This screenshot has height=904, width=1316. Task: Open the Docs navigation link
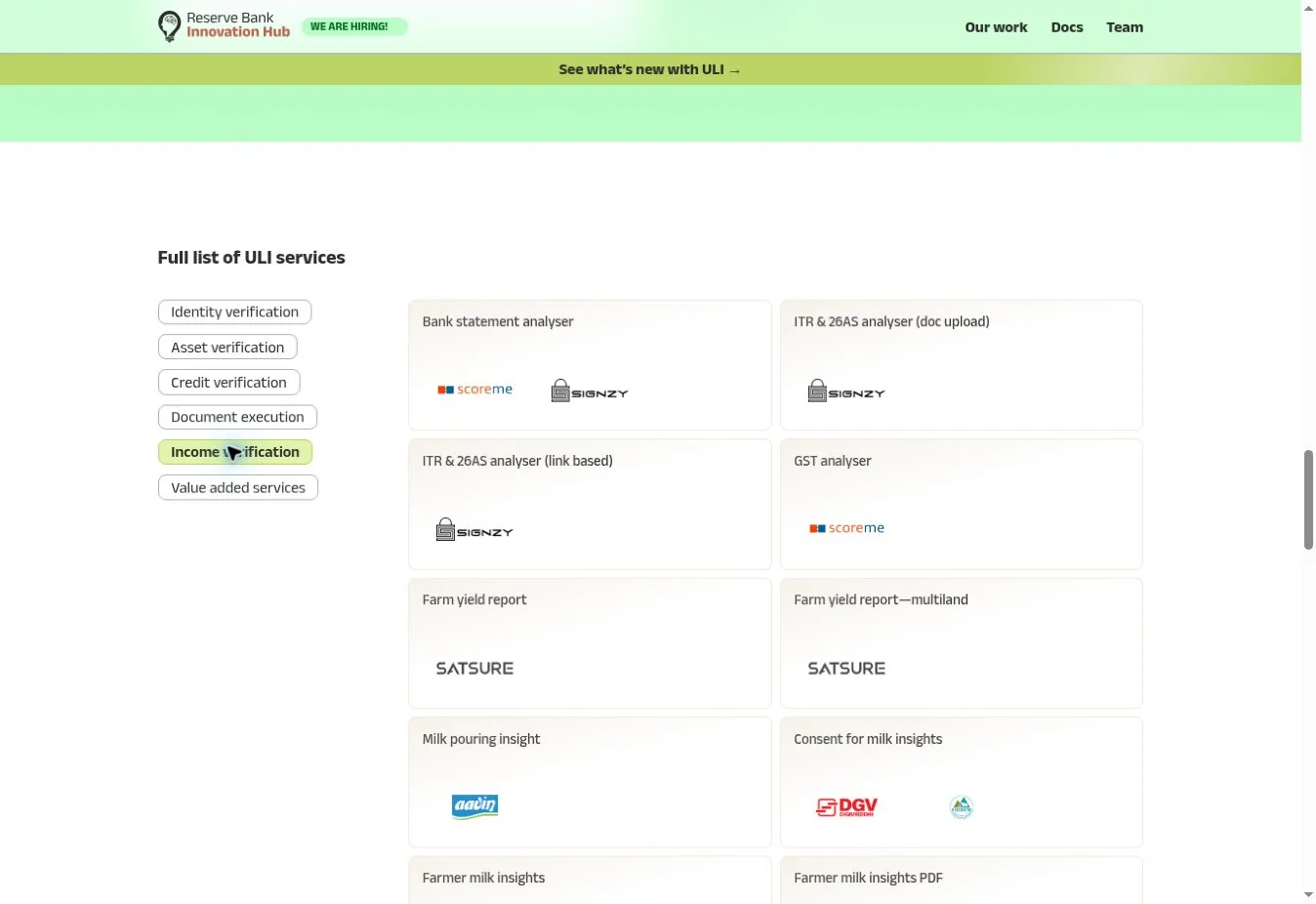point(1067,27)
